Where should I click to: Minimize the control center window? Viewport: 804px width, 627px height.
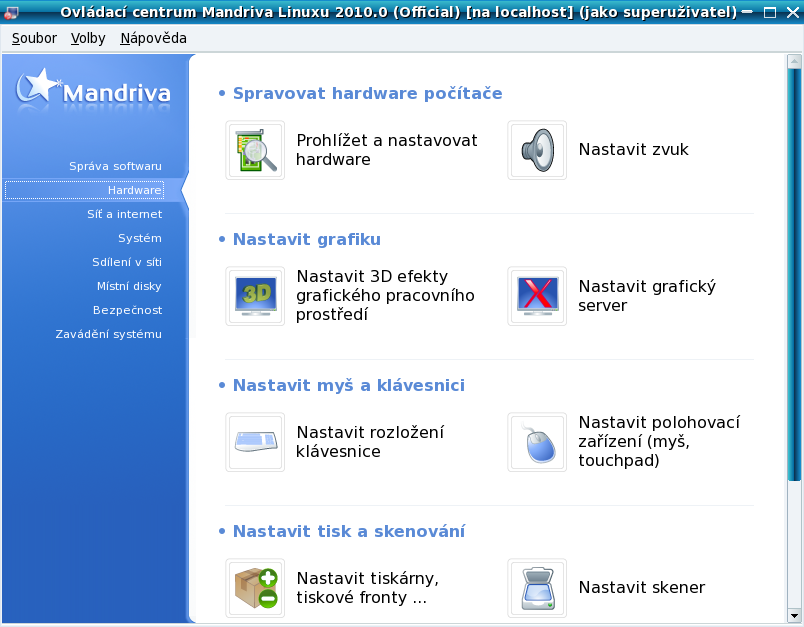click(x=748, y=12)
